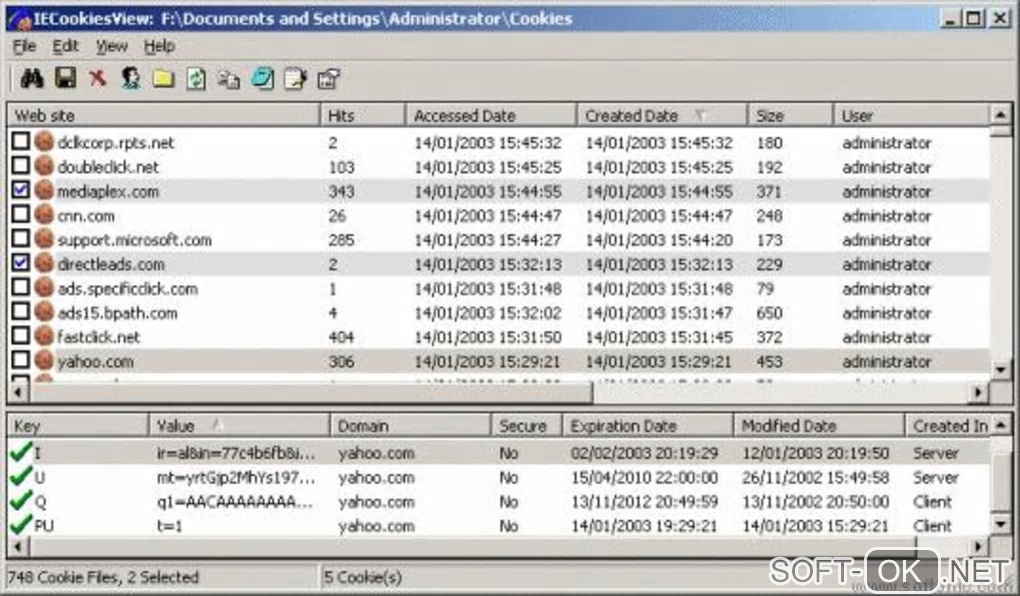
Task: Check the ads.specificclick.com checkbox
Action: (x=21, y=287)
